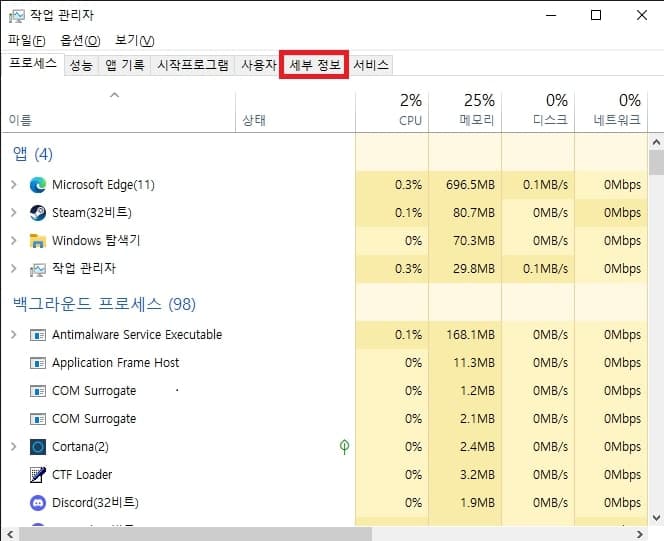Open the 옵션(O) menu
The height and width of the screenshot is (541, 664).
80,41
